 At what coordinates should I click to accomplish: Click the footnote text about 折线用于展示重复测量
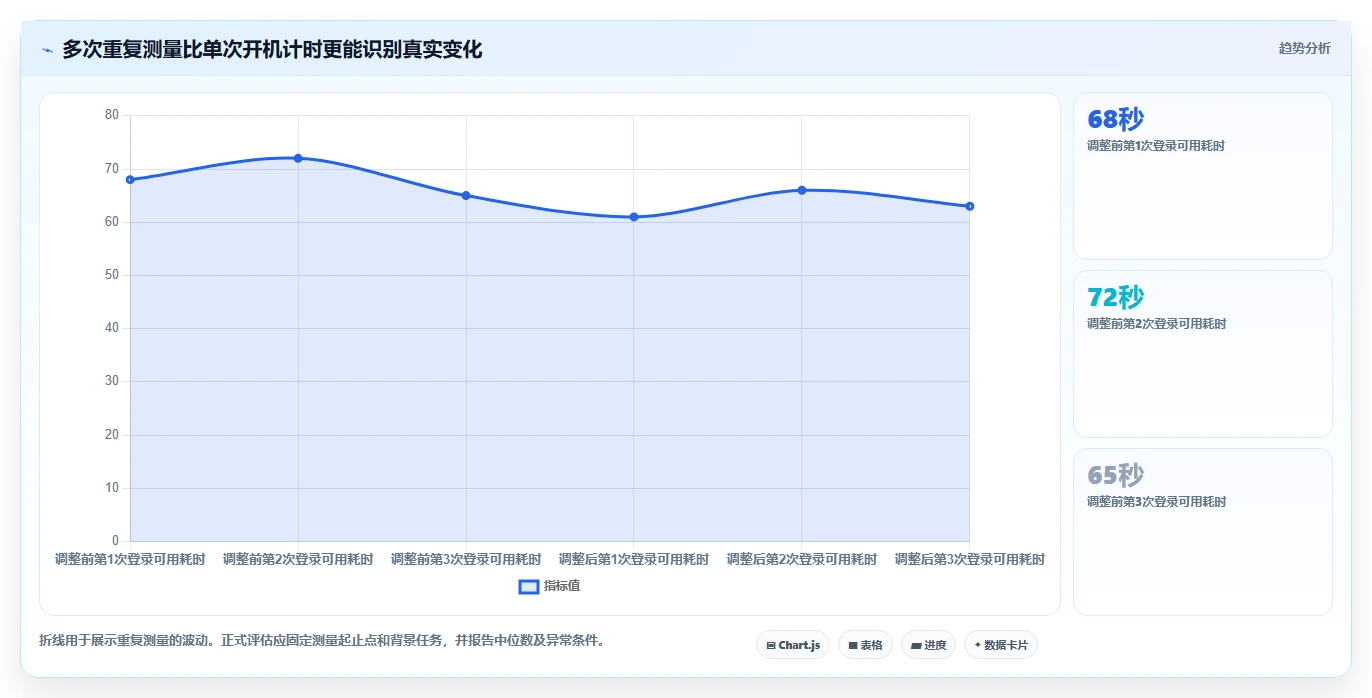(x=322, y=640)
